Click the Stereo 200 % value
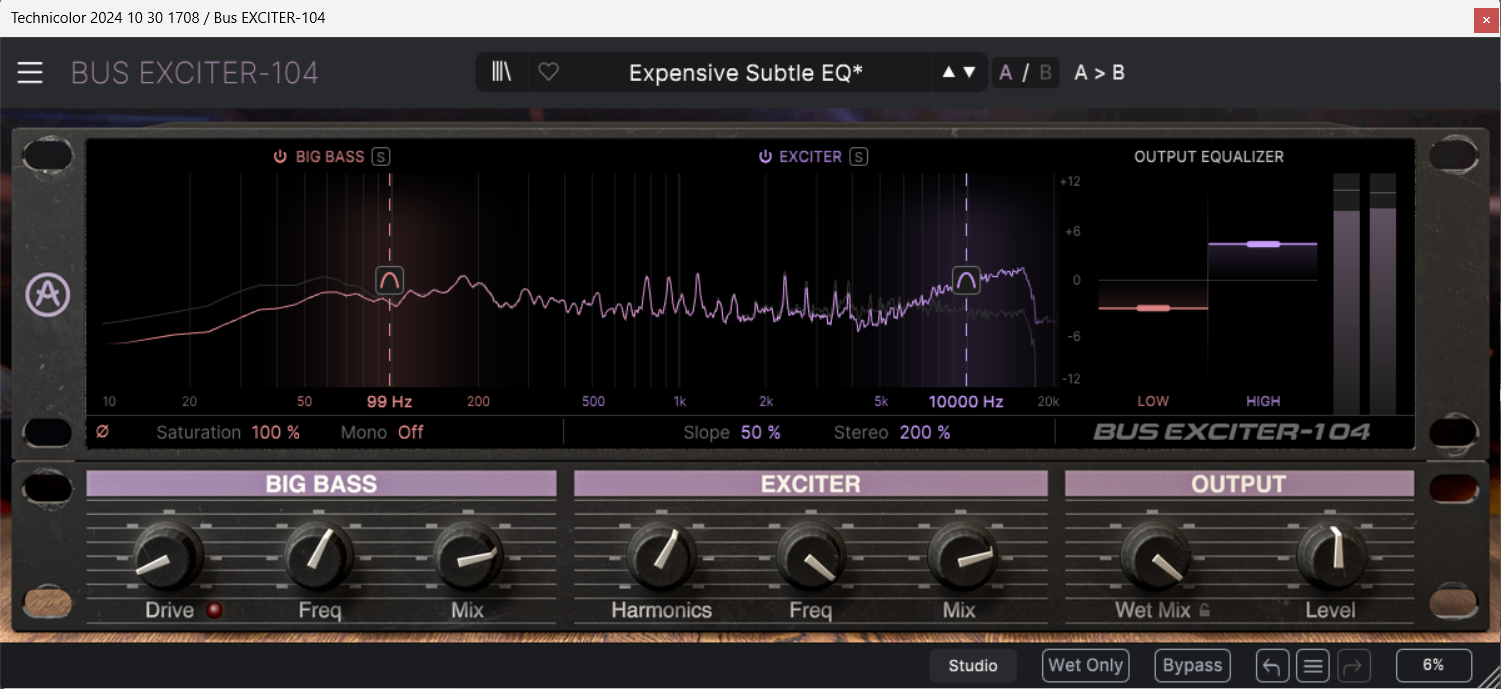1501x689 pixels. coord(925,433)
